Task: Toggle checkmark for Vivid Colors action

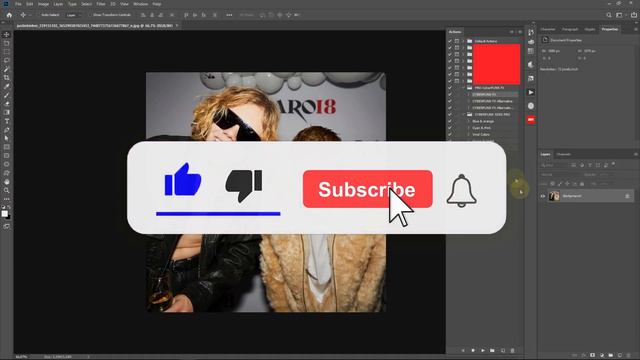Action: click(x=450, y=134)
